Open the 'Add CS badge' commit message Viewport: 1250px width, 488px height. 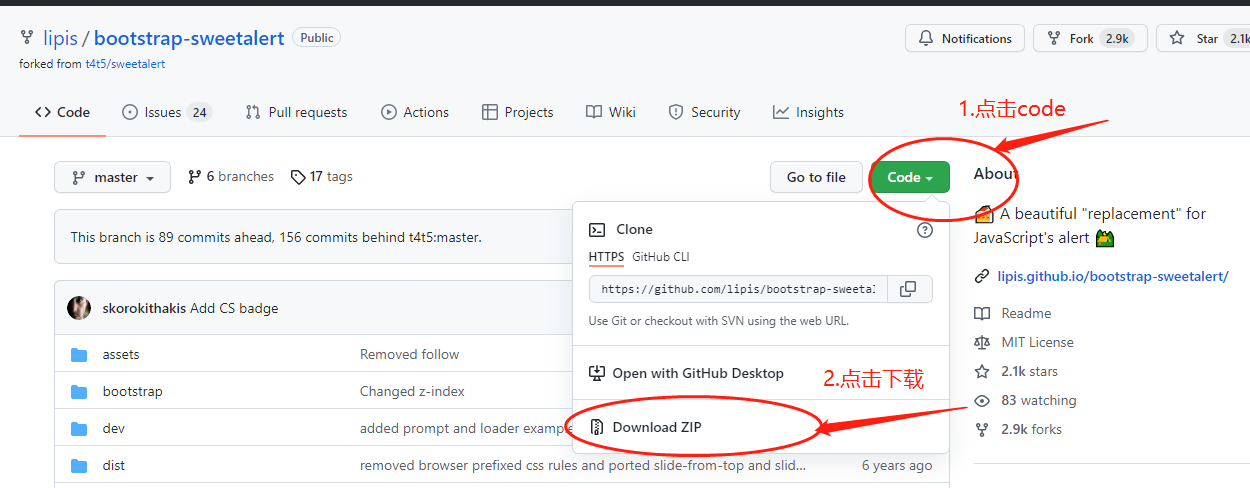tap(234, 308)
